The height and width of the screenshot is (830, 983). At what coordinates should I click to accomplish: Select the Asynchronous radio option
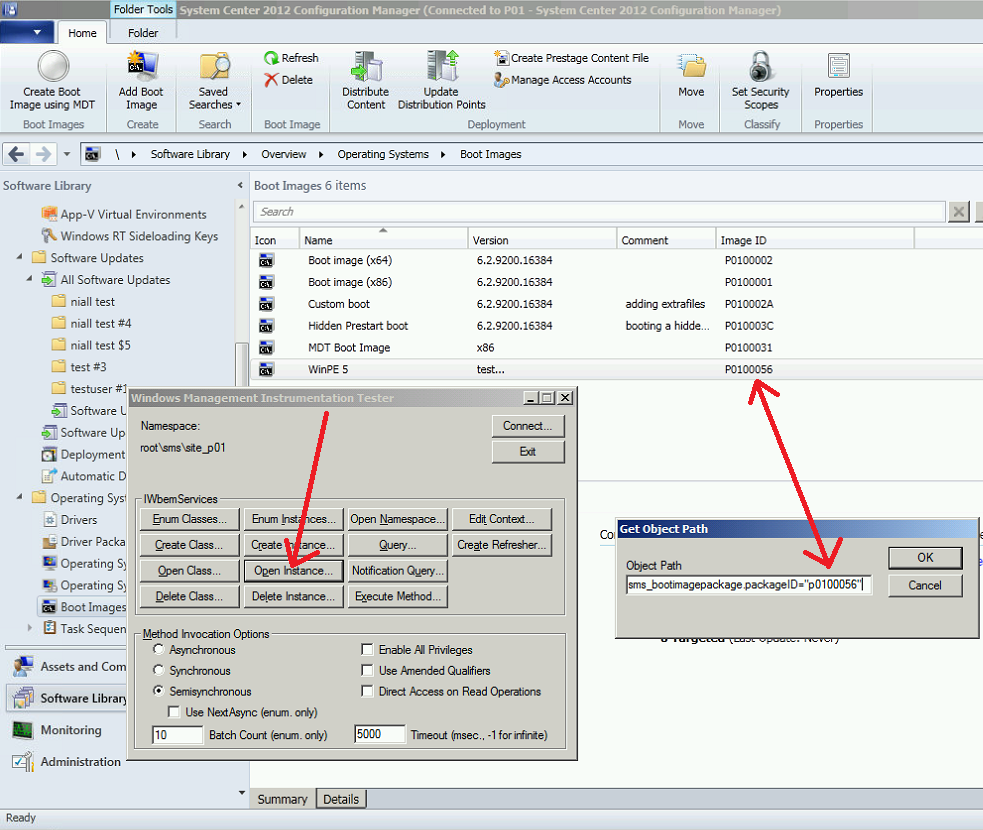[x=159, y=649]
